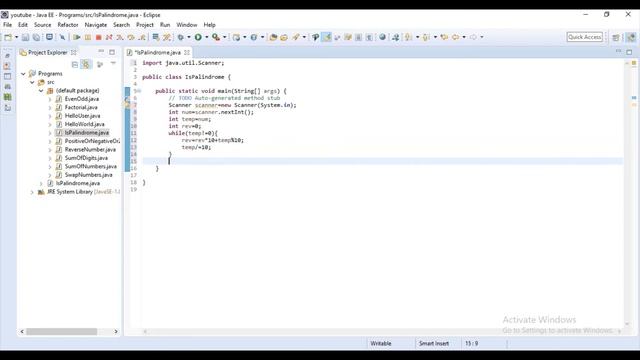Minimize the Project Explorer panel
Screen dimensions: 640x360
[101, 52]
